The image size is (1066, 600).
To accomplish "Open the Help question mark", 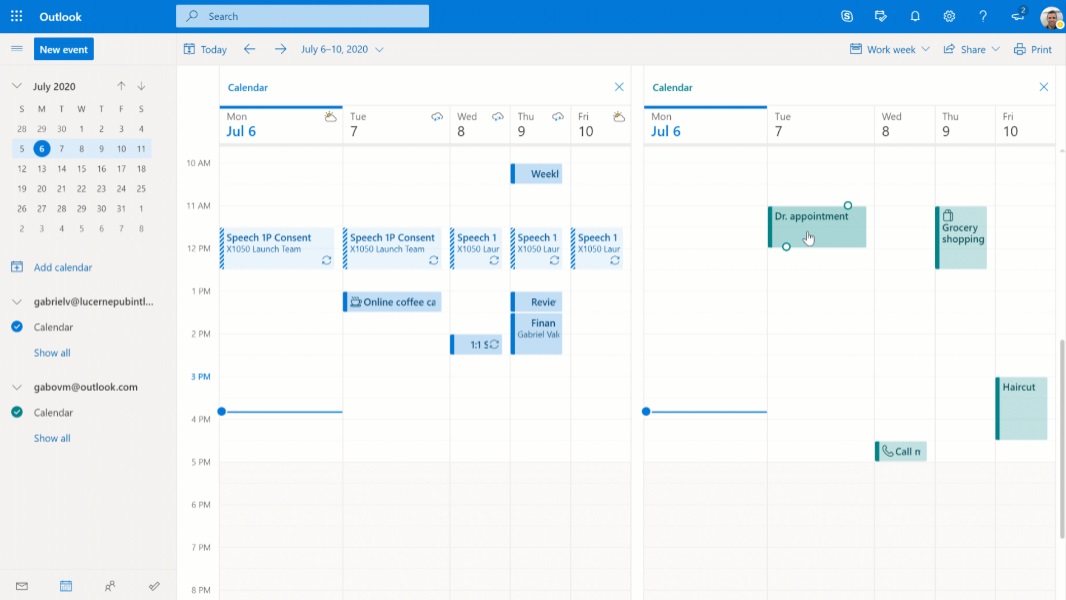I will click(983, 16).
